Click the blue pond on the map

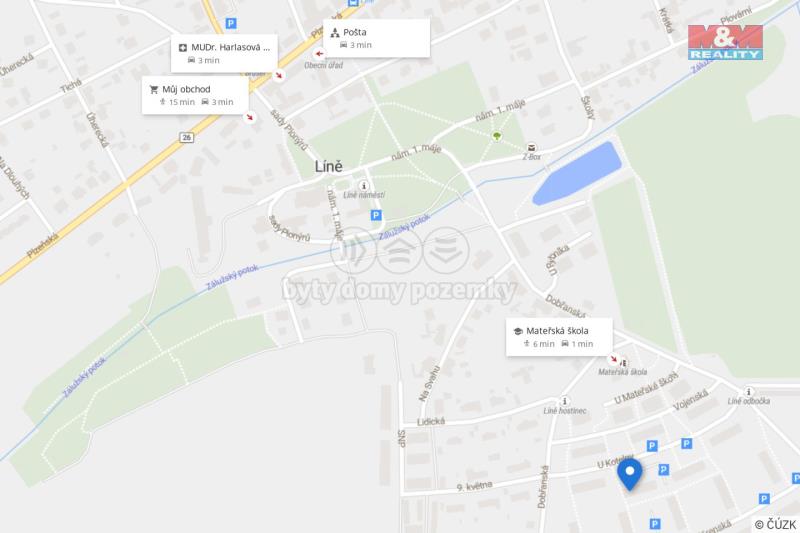(x=577, y=173)
